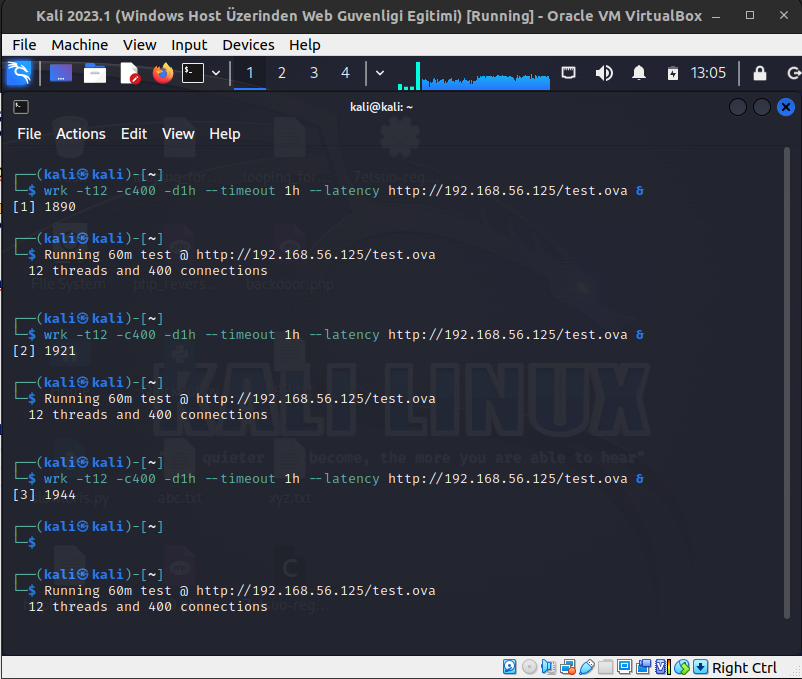Switch to workspace 1

(x=250, y=73)
